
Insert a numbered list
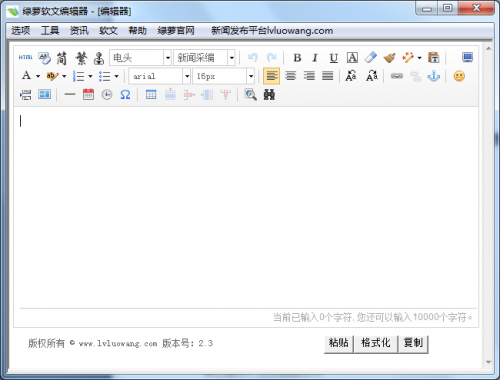(x=79, y=76)
